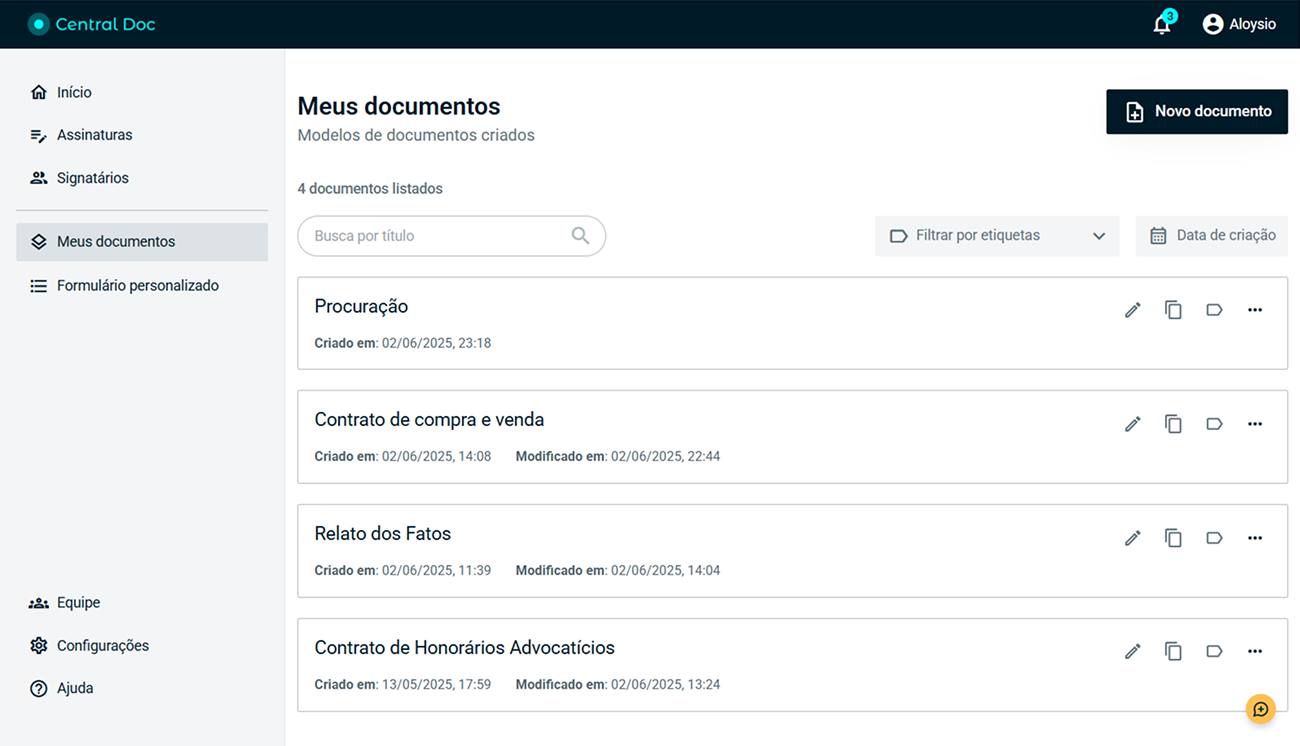Click the yellow chat support icon
The height and width of the screenshot is (746, 1300).
(x=1260, y=709)
